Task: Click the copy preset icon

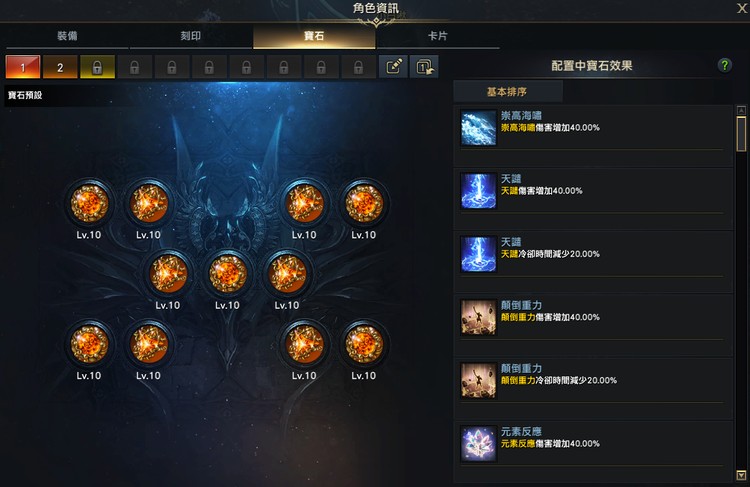Action: pos(424,67)
